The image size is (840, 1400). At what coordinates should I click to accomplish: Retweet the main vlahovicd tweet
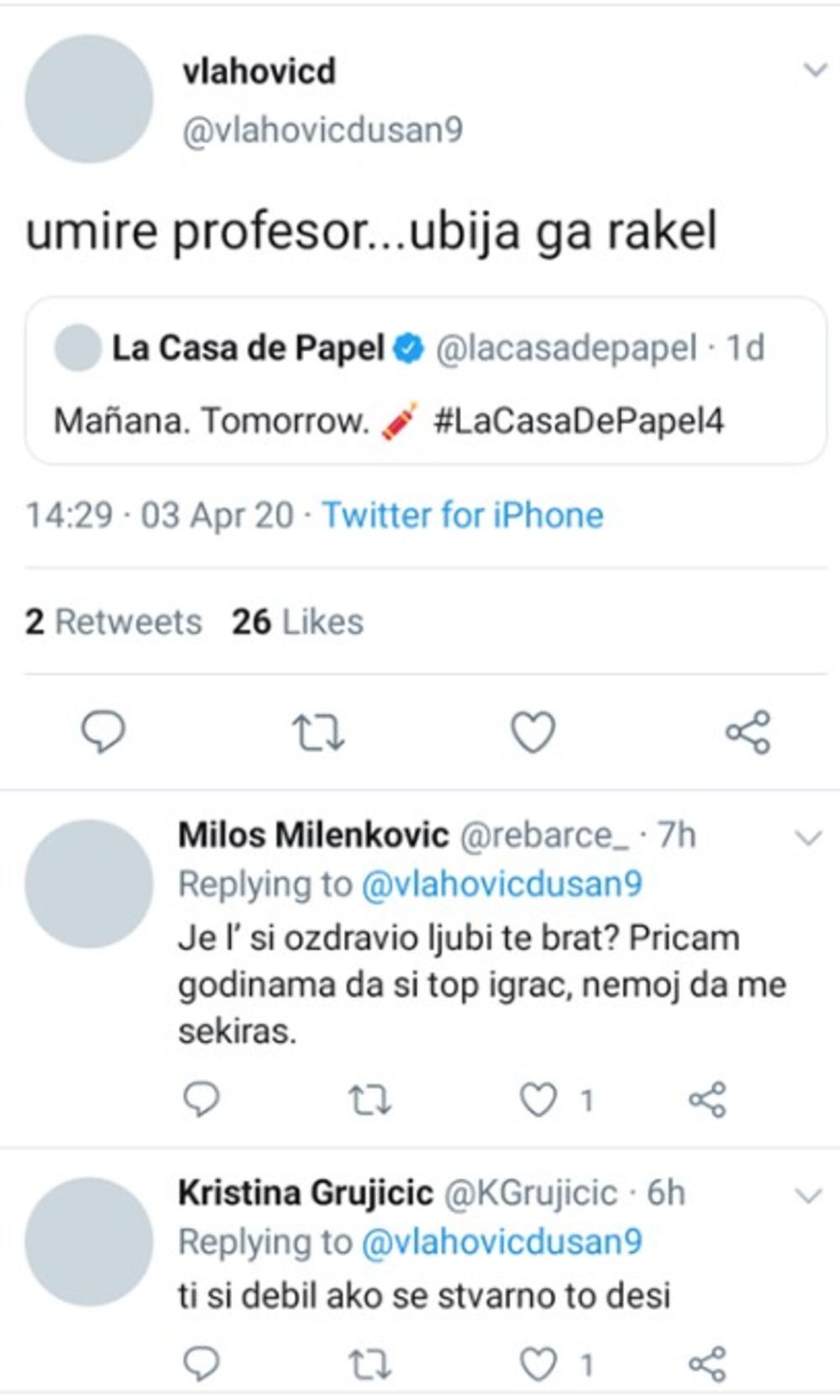tap(318, 732)
